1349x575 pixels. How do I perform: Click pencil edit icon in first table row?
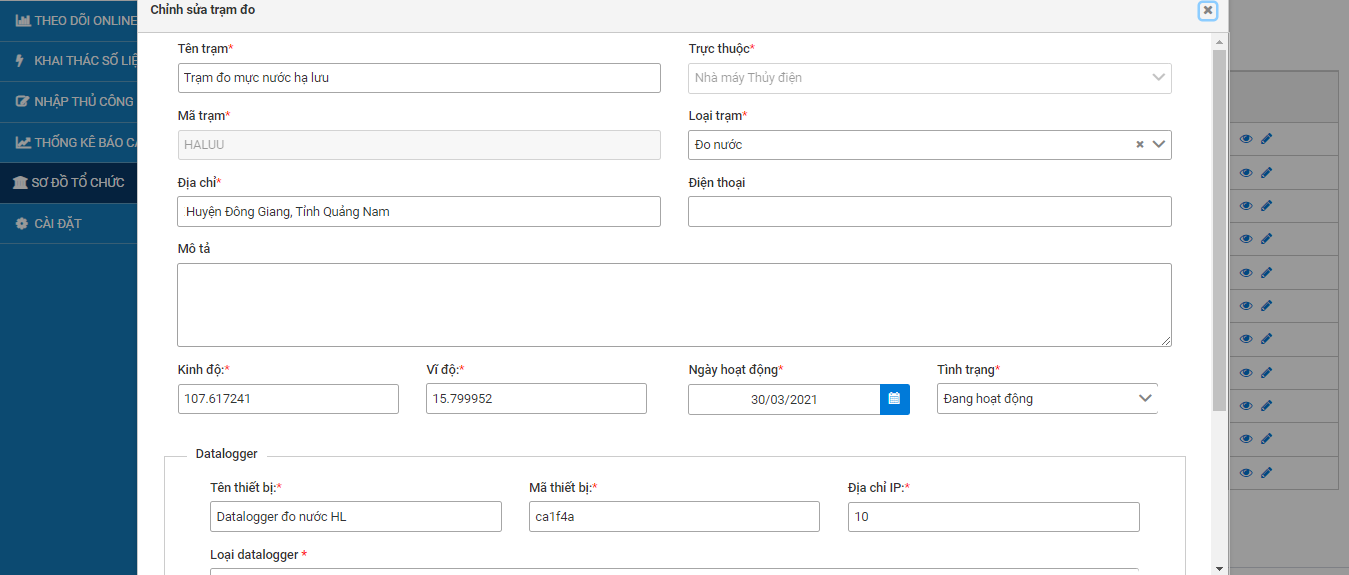(1266, 139)
